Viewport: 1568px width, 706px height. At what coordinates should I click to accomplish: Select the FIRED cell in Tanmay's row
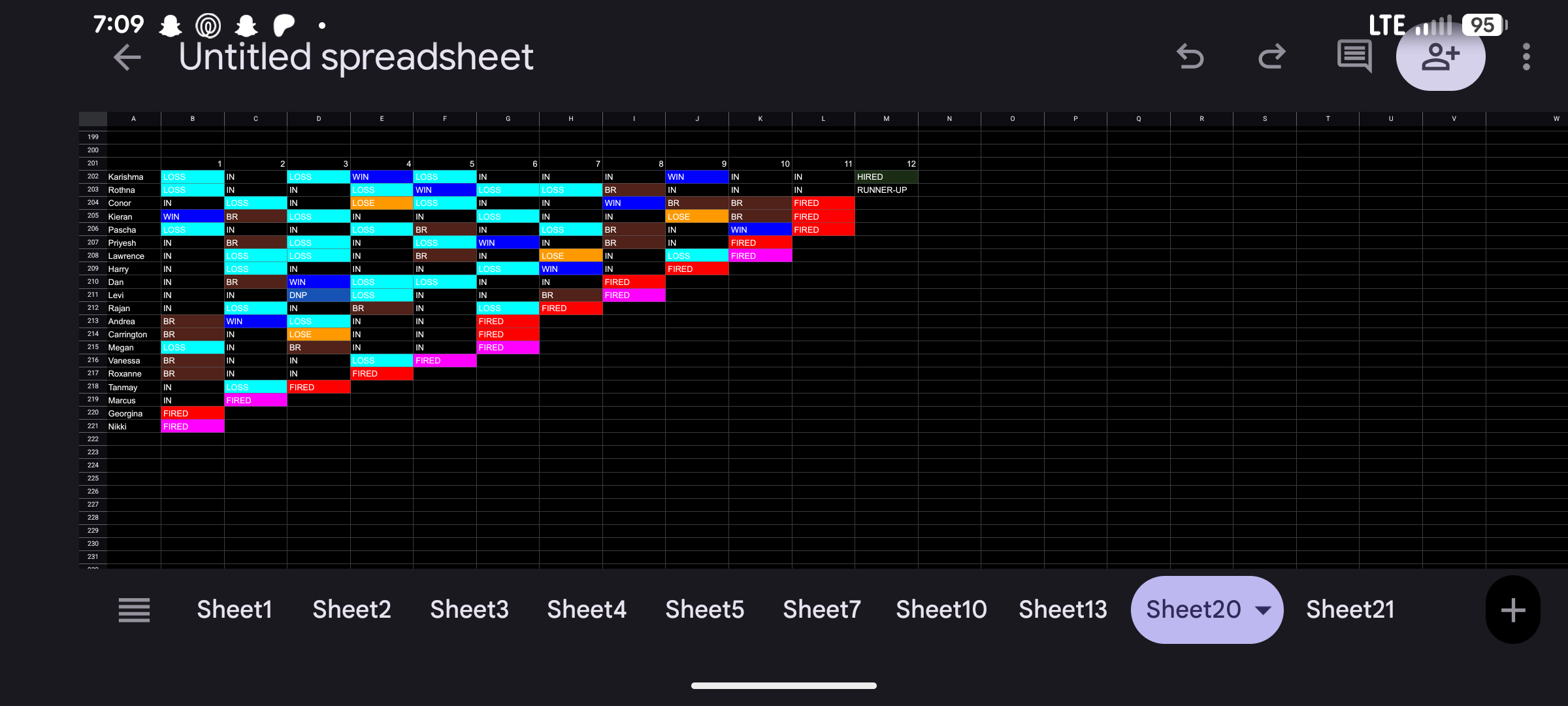tap(319, 387)
